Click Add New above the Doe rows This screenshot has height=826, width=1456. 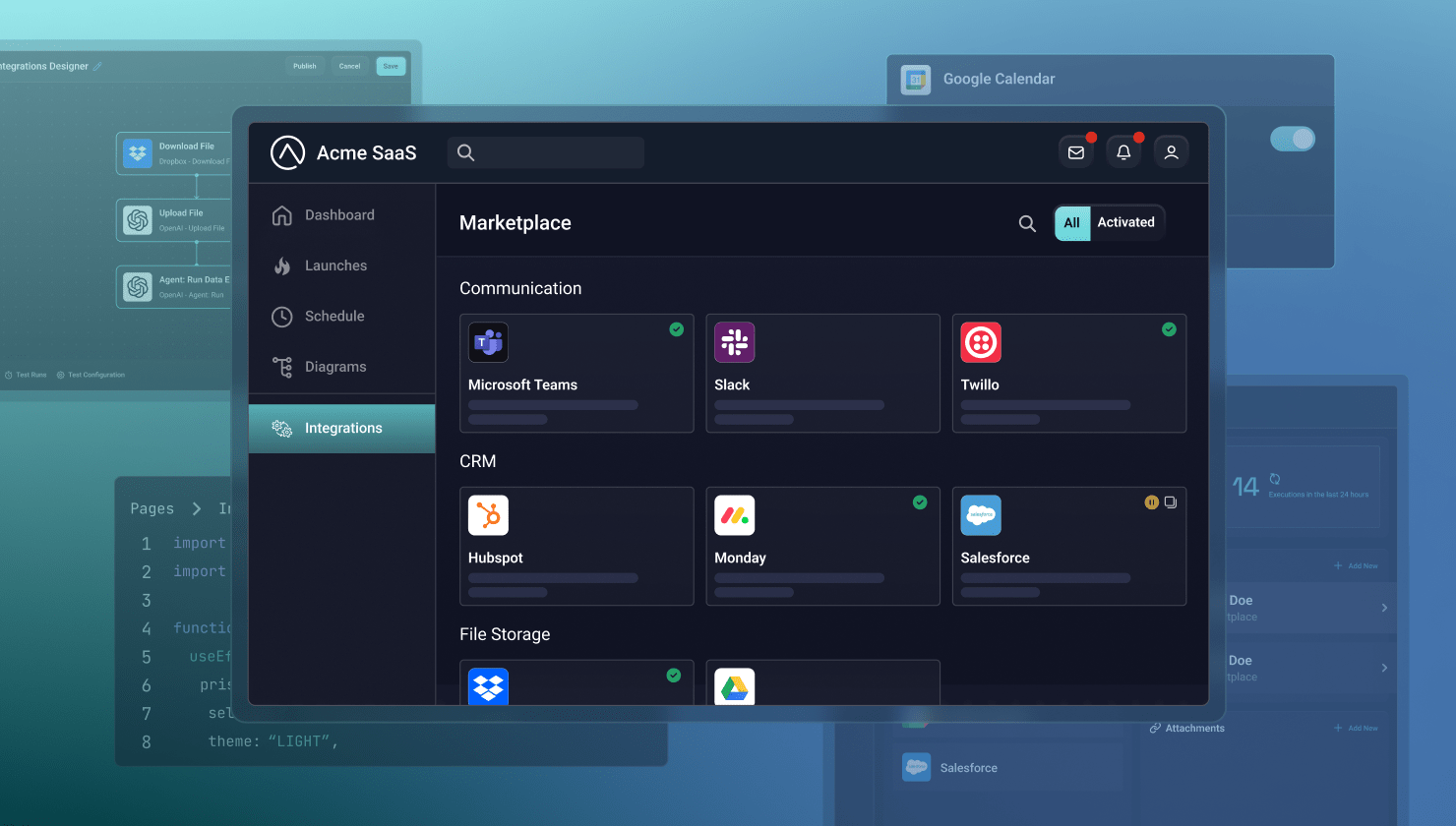1357,565
